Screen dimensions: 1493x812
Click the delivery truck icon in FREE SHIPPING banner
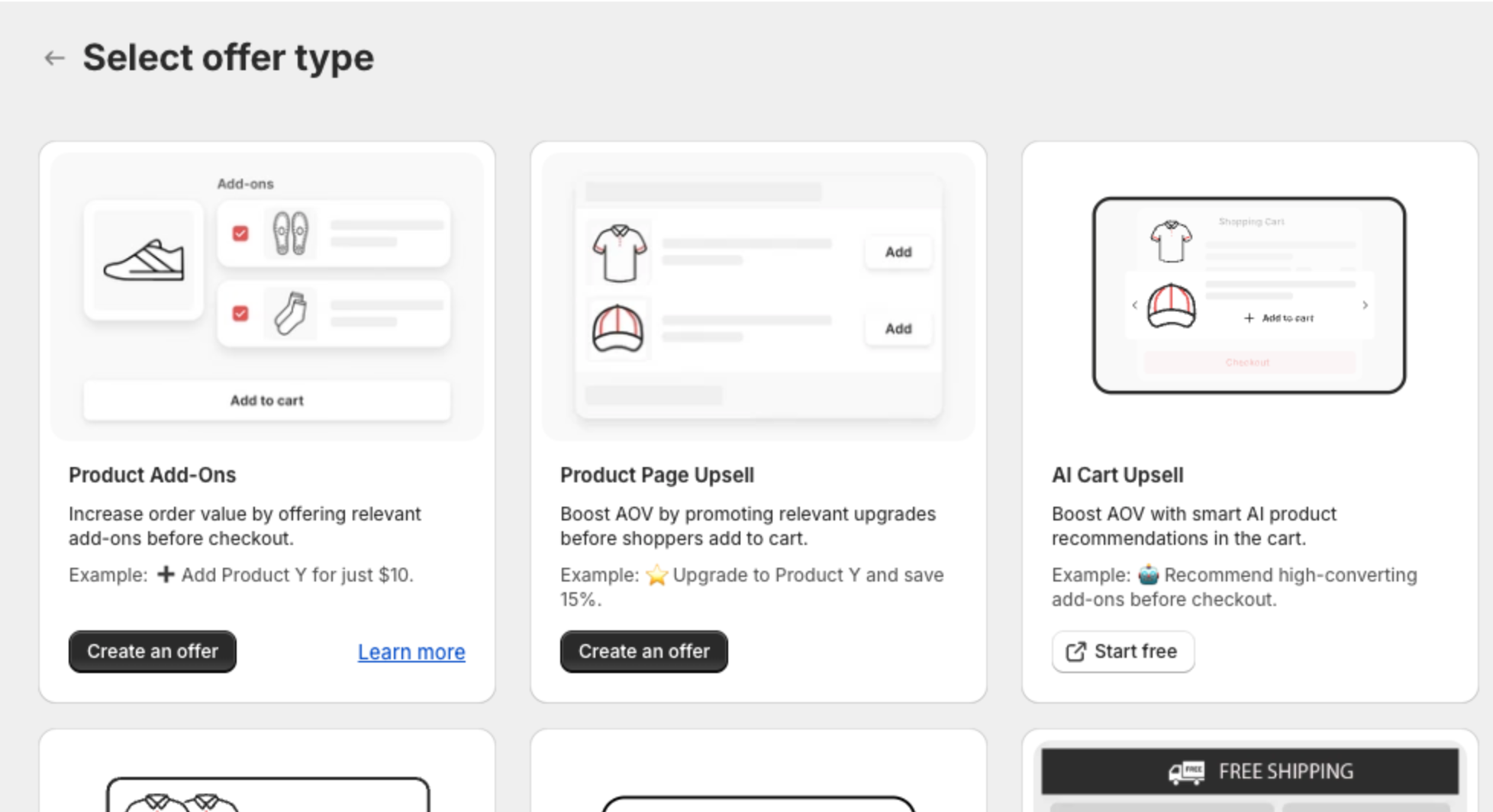1186,772
